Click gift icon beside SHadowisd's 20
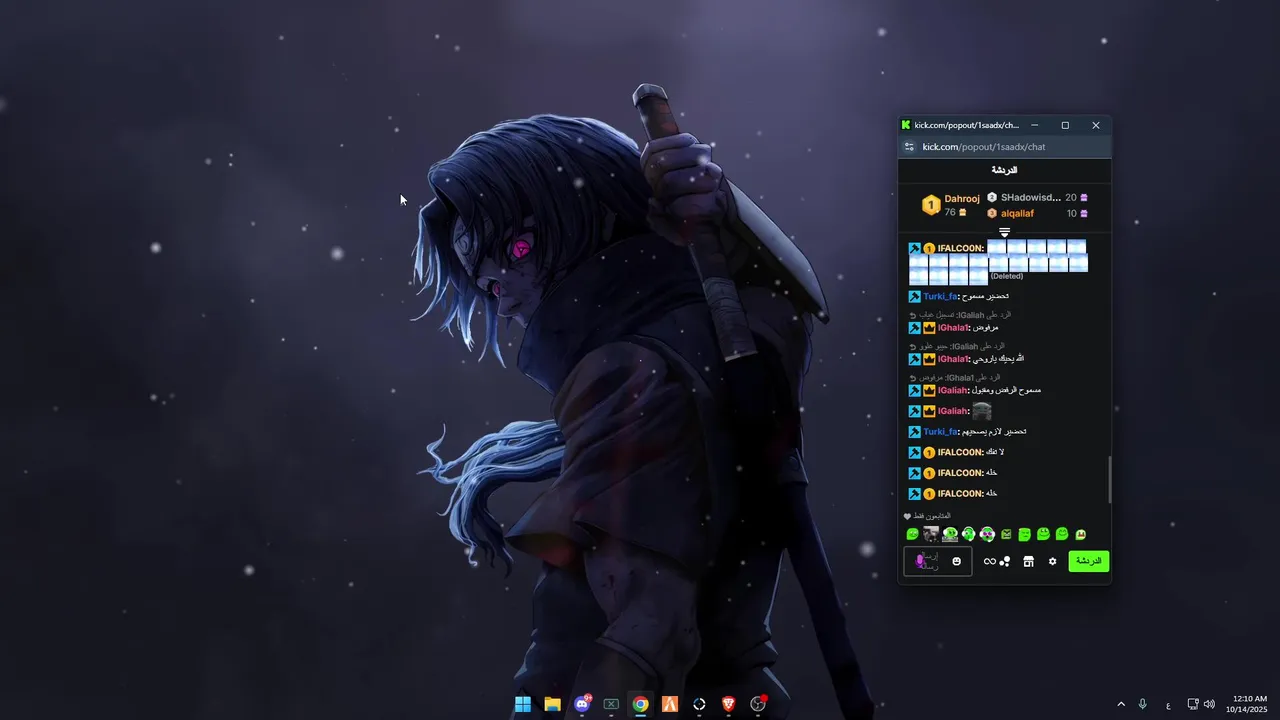 click(x=1084, y=198)
